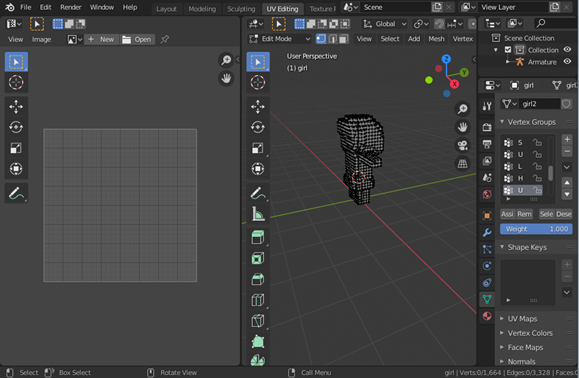This screenshot has width=579, height=378.
Task: Expand Vertex Groups panel header
Action: pos(531,122)
